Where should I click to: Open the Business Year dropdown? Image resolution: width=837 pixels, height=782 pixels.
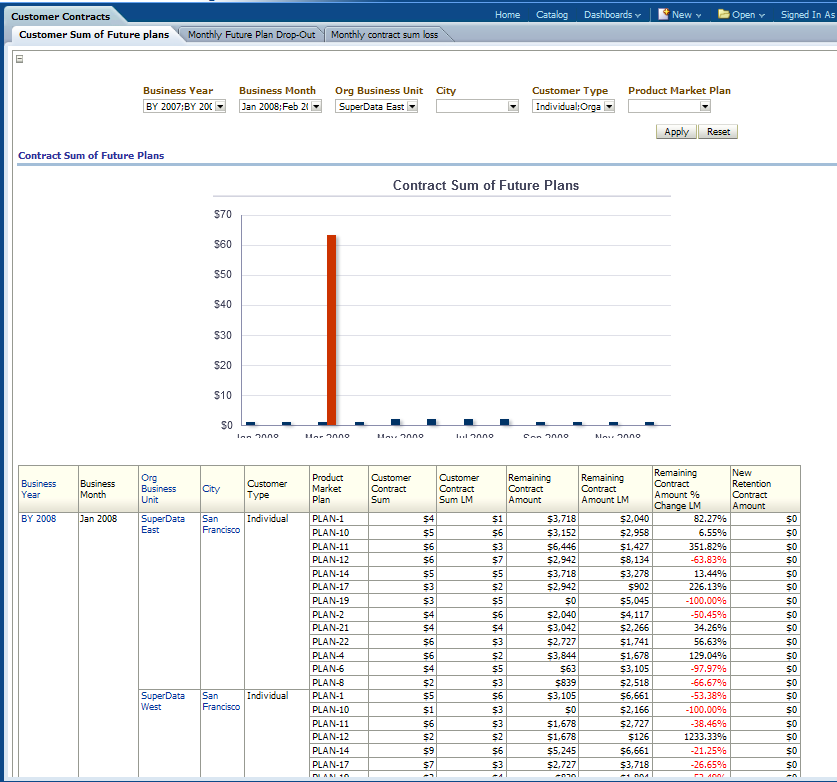[220, 107]
